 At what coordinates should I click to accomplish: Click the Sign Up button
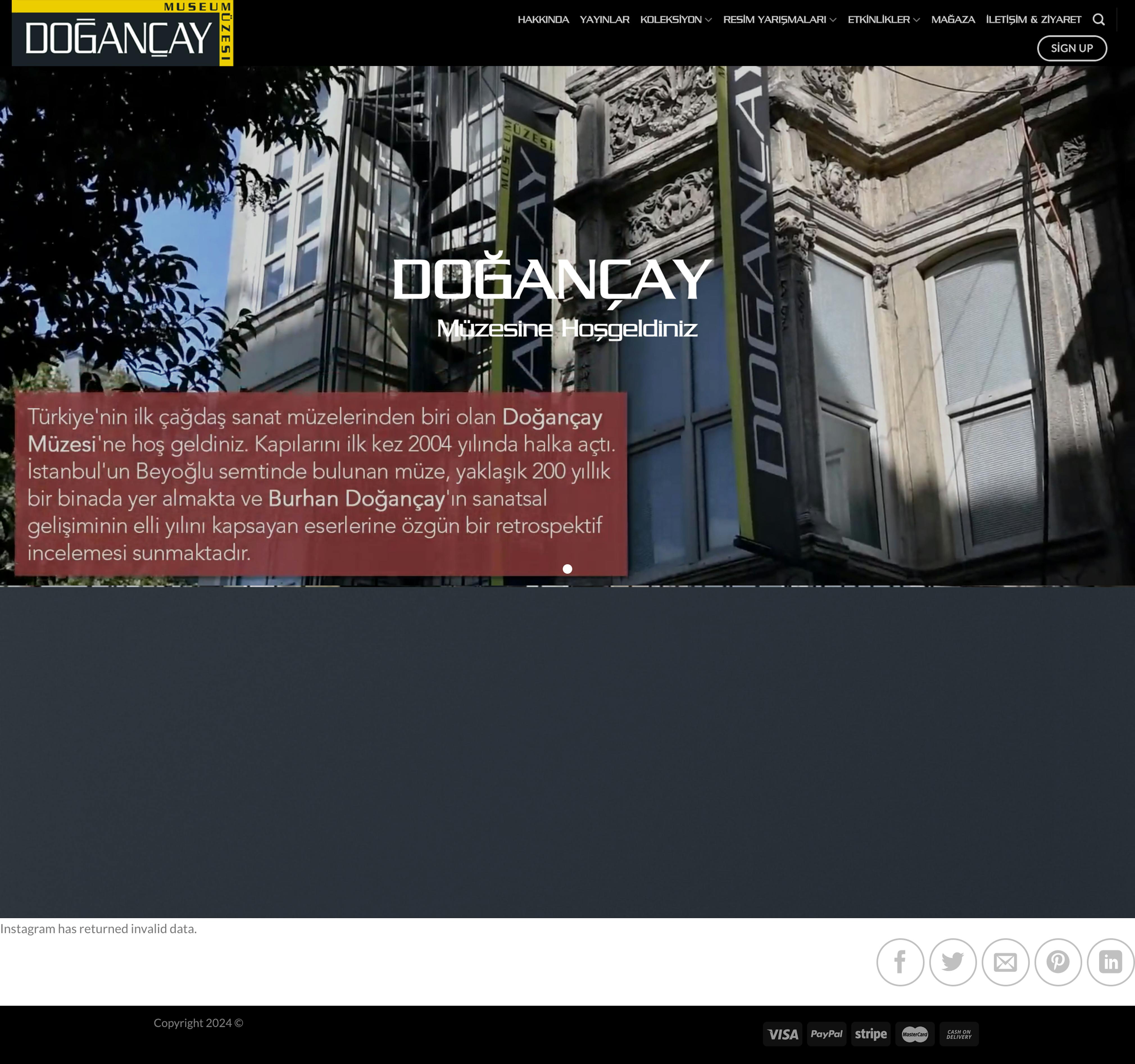coord(1072,48)
